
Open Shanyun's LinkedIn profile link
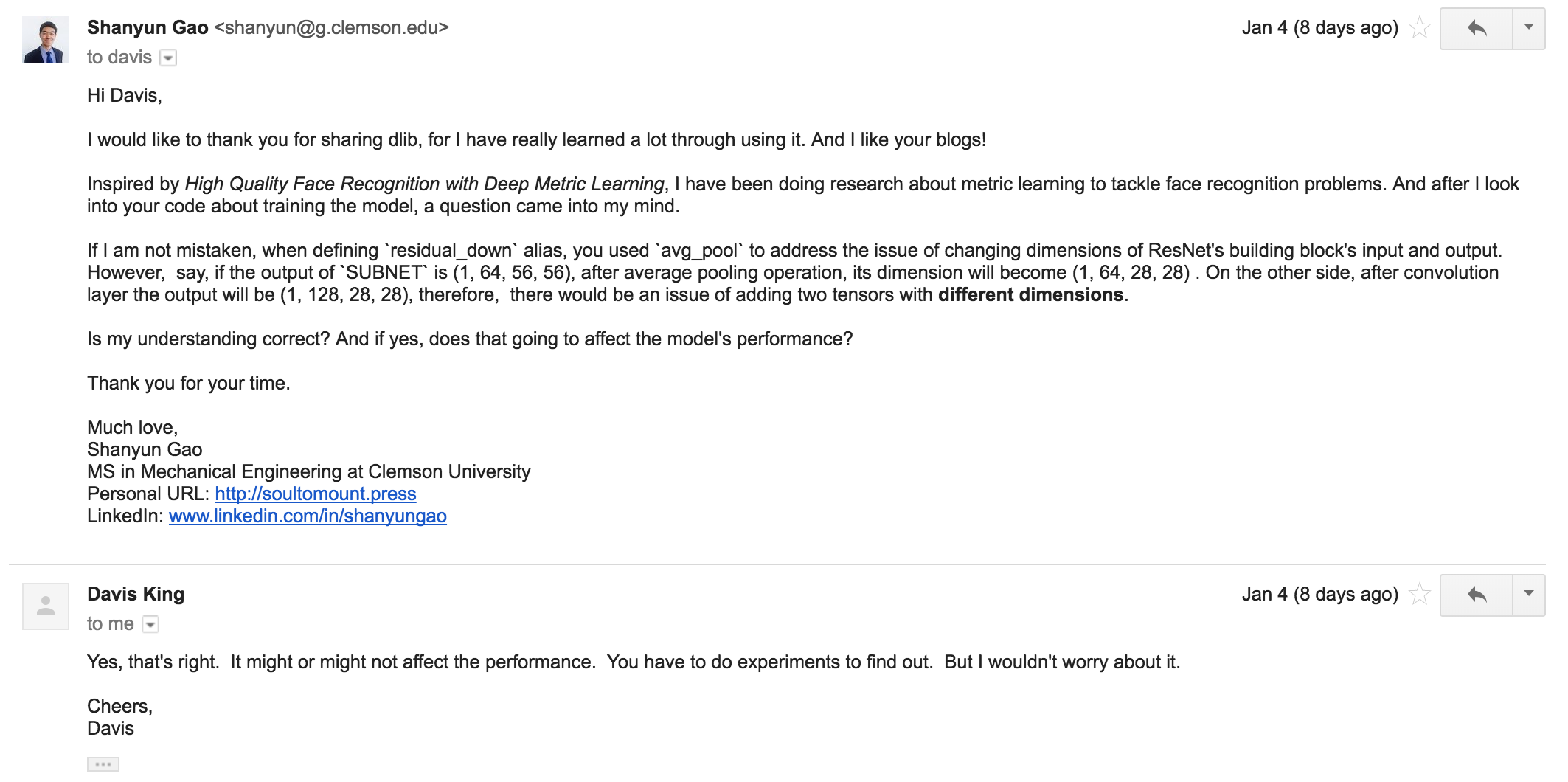click(308, 516)
